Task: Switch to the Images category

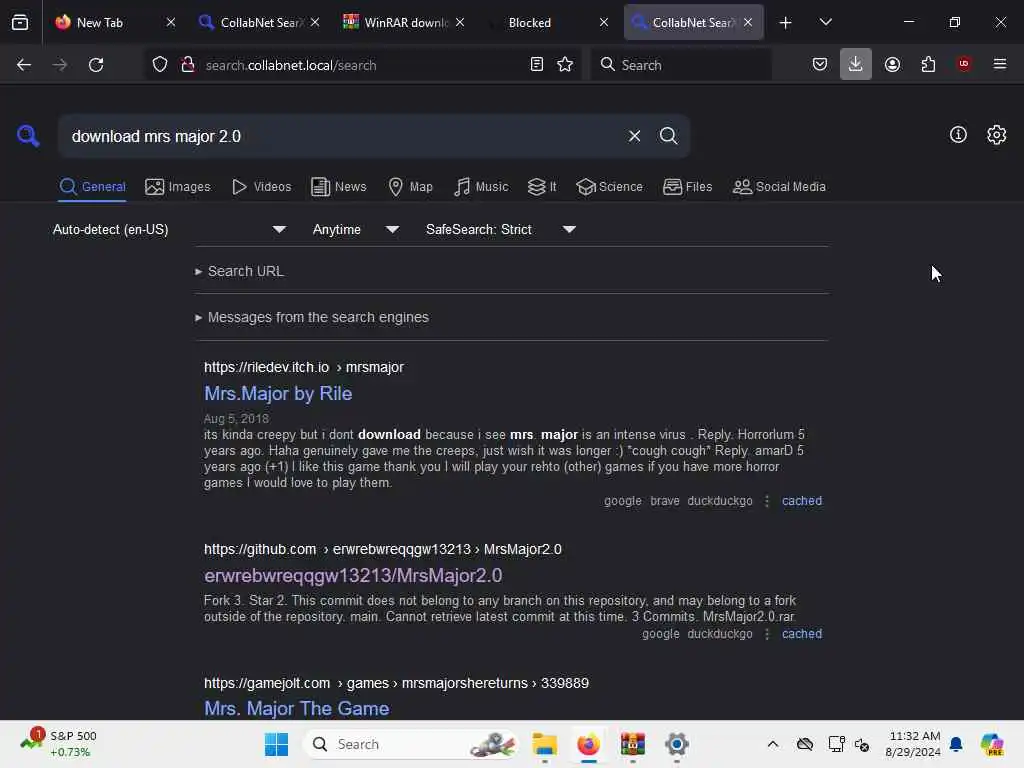Action: 178,187
